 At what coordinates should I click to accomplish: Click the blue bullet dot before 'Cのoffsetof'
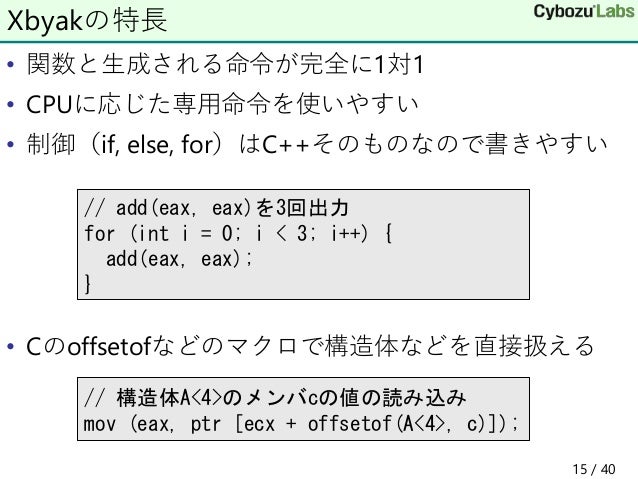(11, 347)
